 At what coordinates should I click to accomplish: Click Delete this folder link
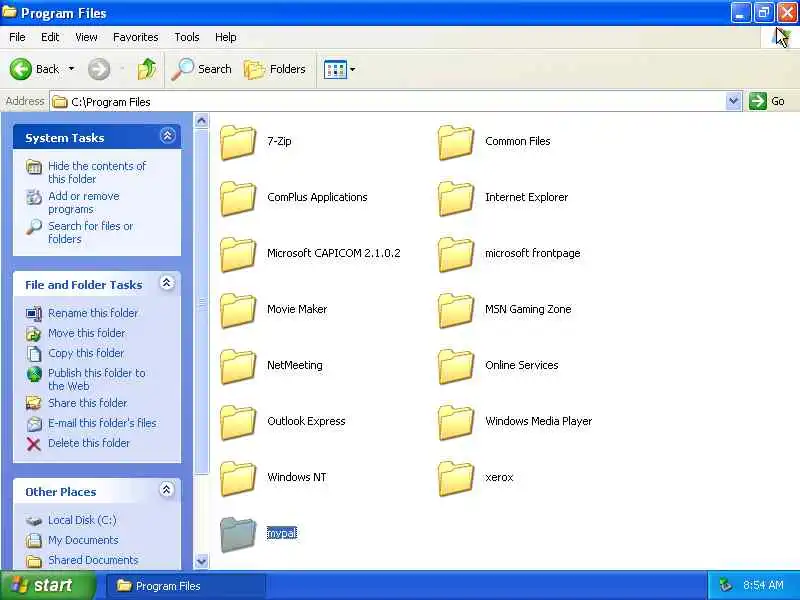point(89,442)
